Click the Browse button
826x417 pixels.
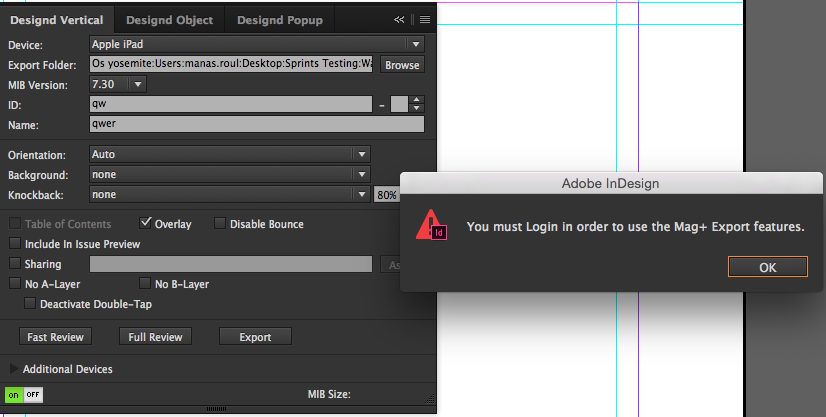402,65
